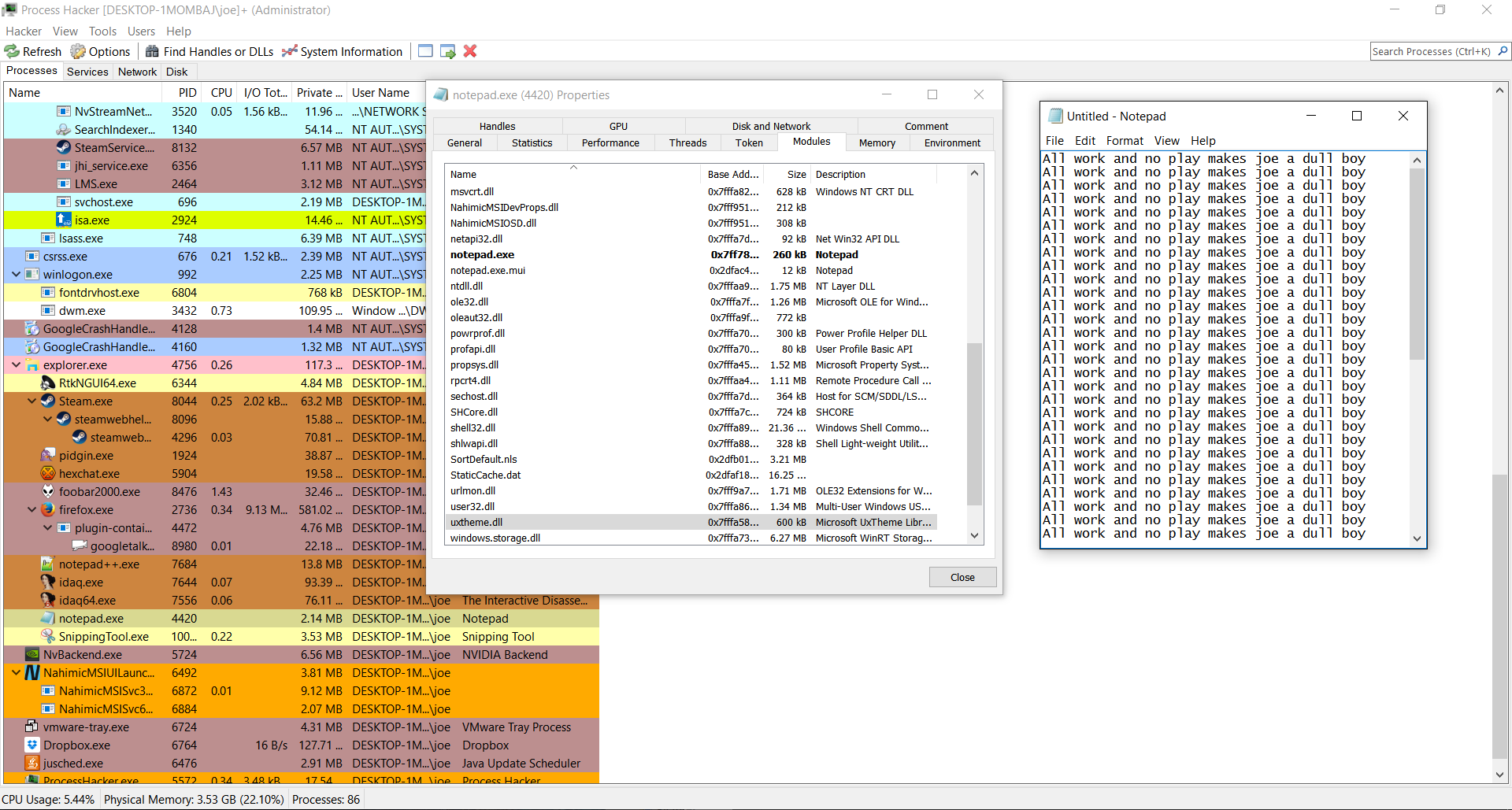Select firefox.exe process icon
This screenshot has height=810, width=1512.
(48, 509)
